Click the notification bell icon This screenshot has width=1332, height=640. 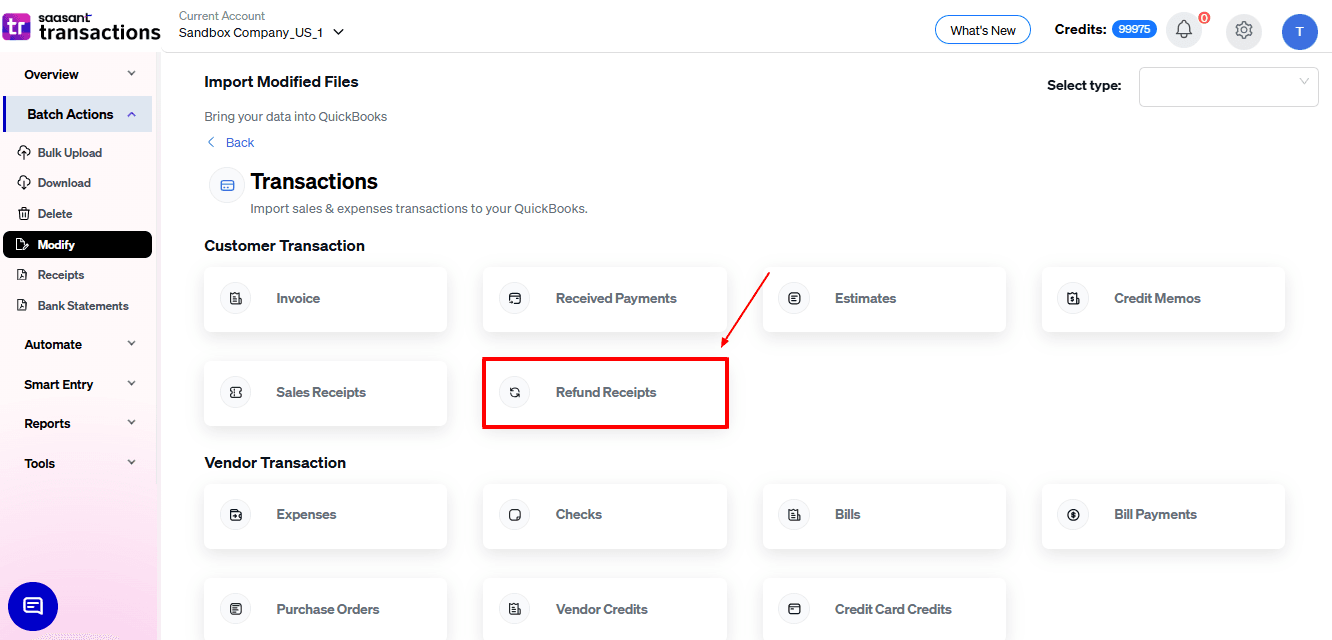(1183, 30)
